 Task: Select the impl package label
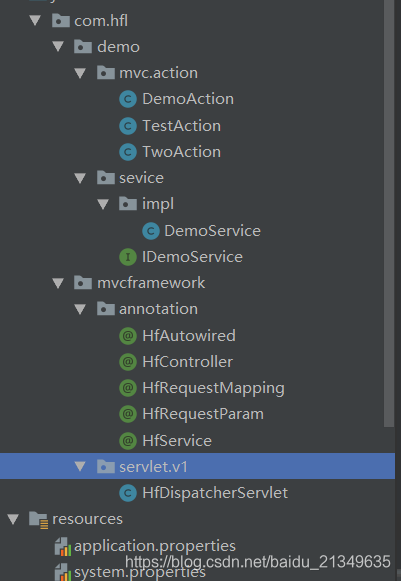pyautogui.click(x=158, y=205)
